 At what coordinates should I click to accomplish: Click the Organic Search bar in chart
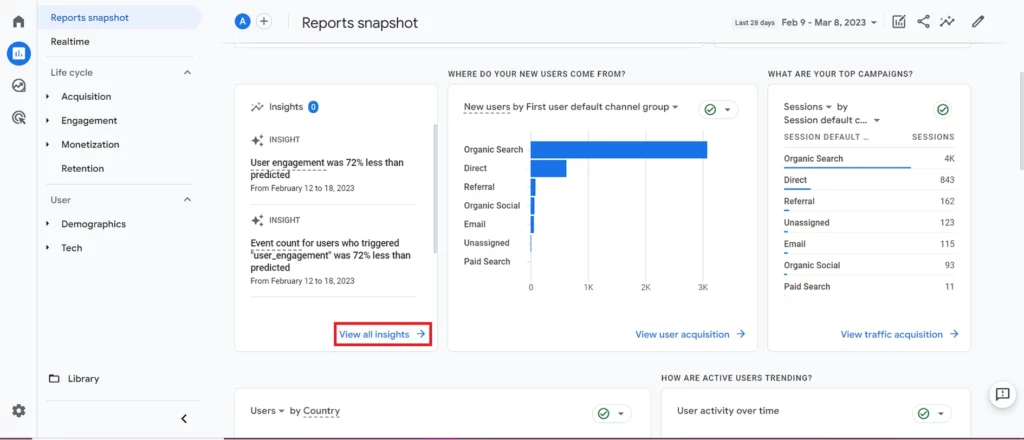tap(618, 150)
